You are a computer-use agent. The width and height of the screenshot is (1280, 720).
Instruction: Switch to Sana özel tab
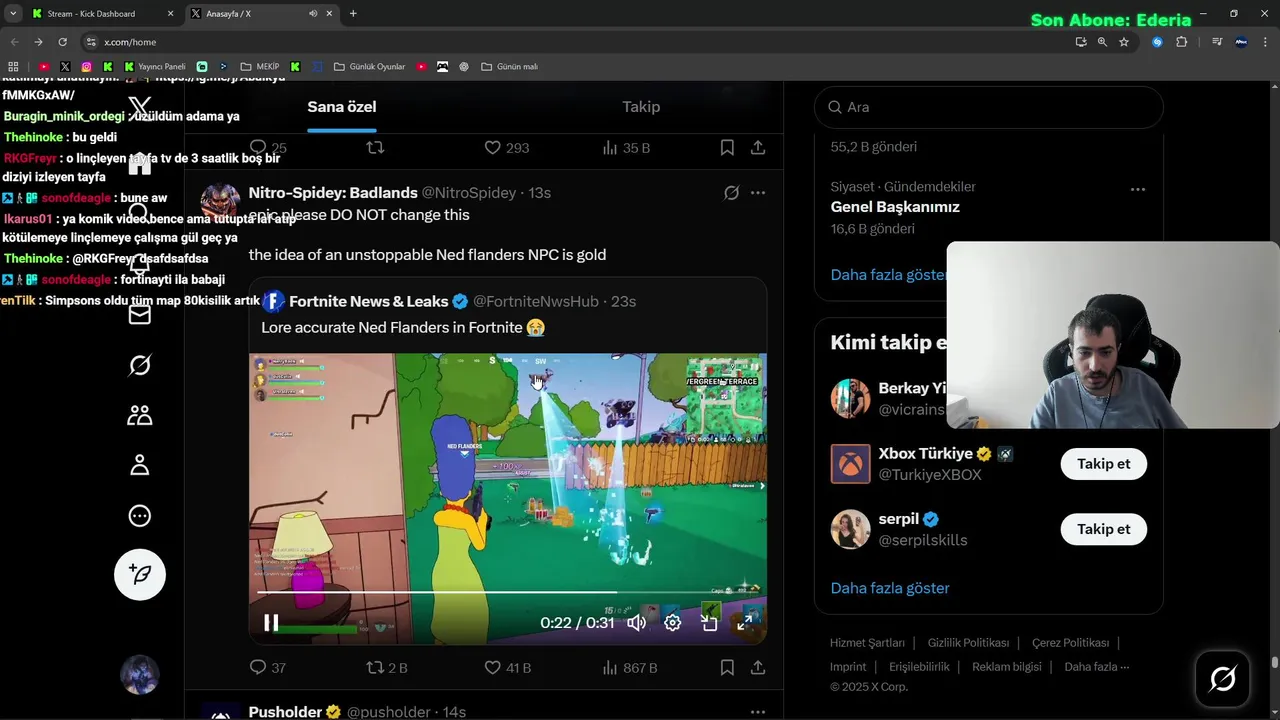click(x=342, y=107)
